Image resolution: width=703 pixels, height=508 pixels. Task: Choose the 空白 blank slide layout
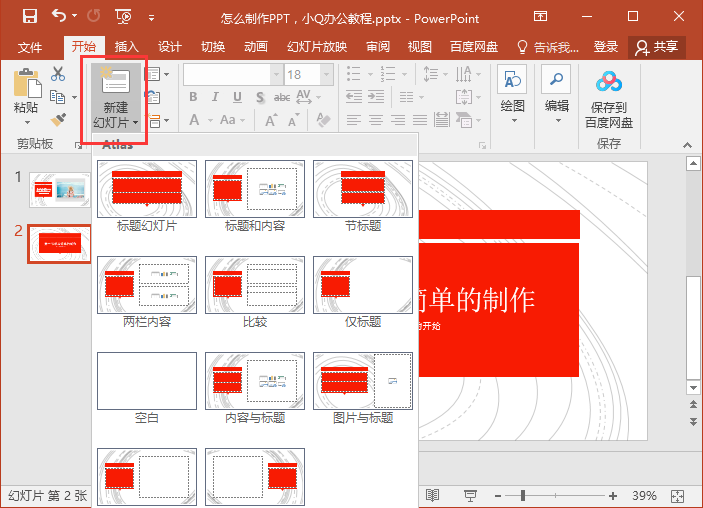coord(147,388)
